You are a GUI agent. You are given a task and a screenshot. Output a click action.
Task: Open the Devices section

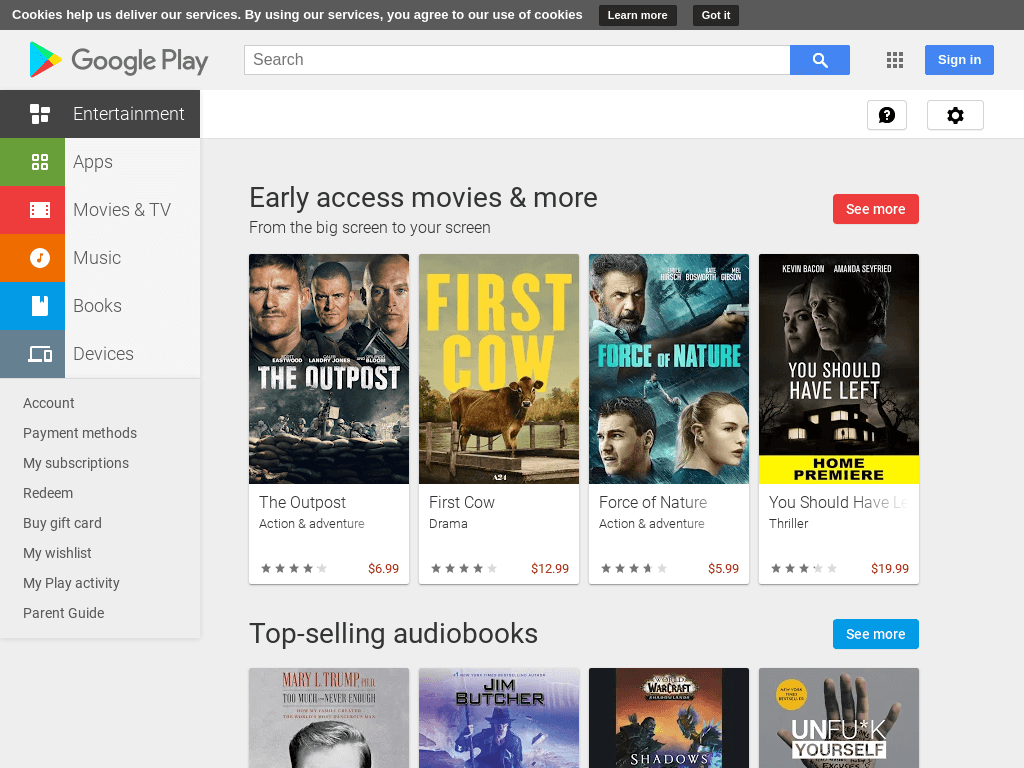point(103,354)
